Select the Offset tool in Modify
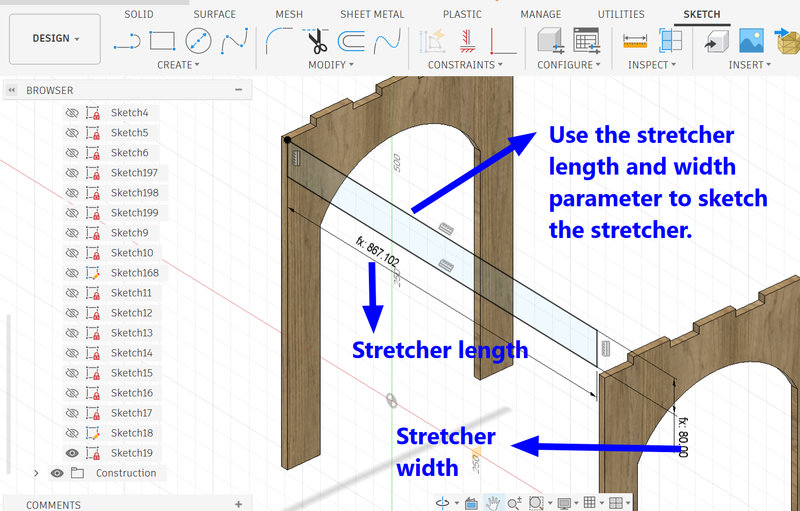This screenshot has width=800, height=511. coord(351,41)
